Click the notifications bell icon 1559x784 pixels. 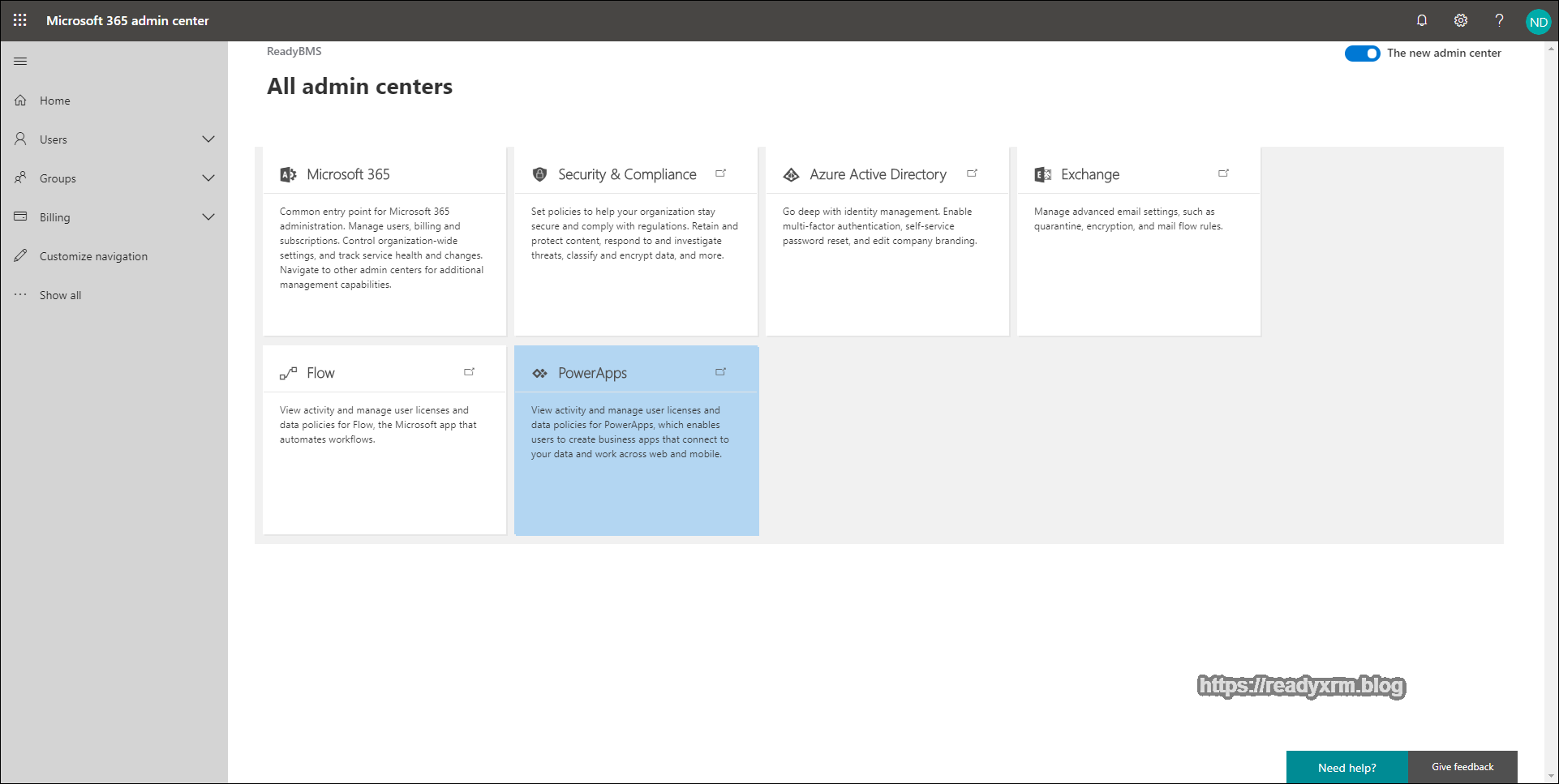1421,20
